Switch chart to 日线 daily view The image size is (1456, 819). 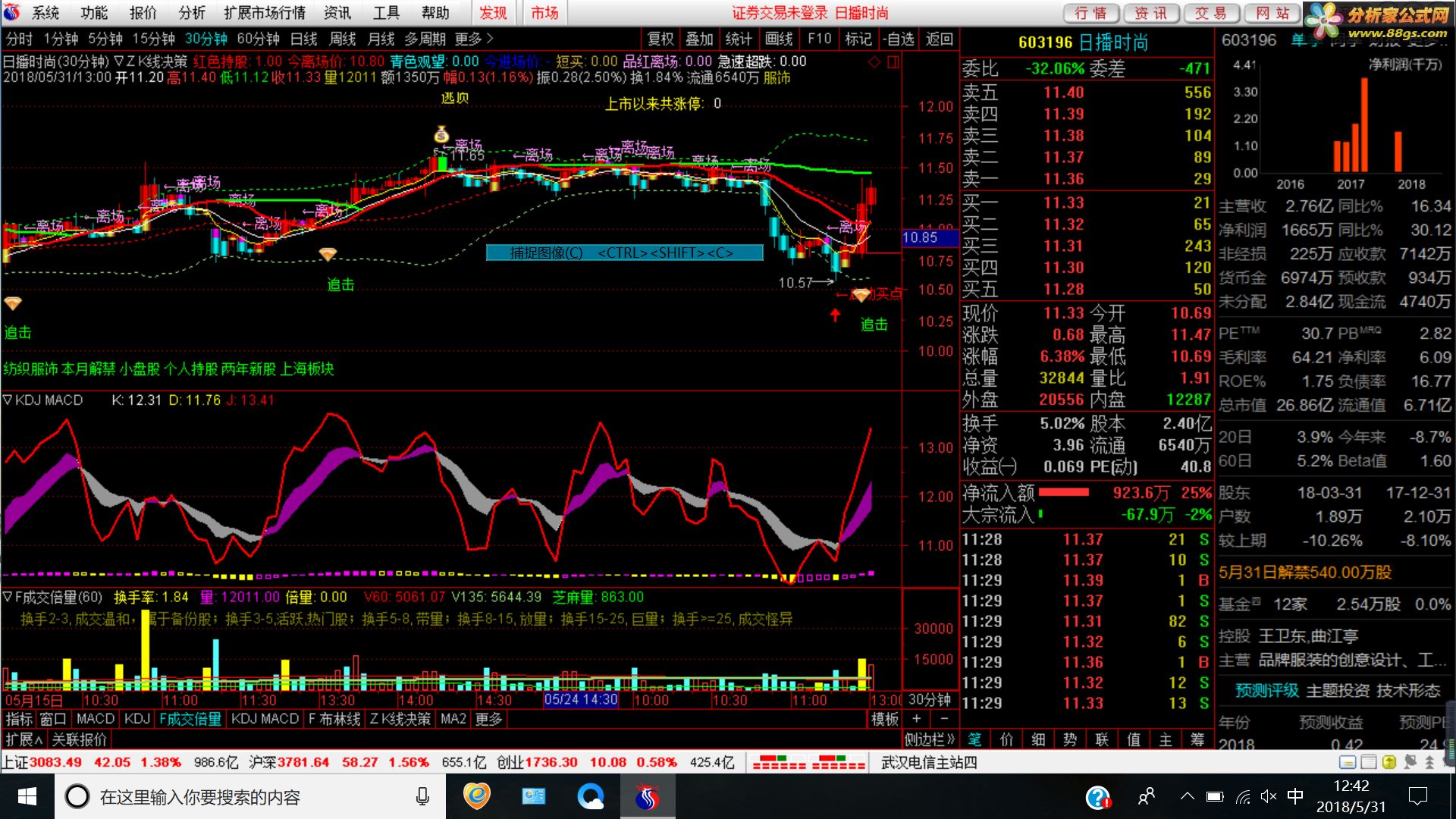click(x=303, y=39)
